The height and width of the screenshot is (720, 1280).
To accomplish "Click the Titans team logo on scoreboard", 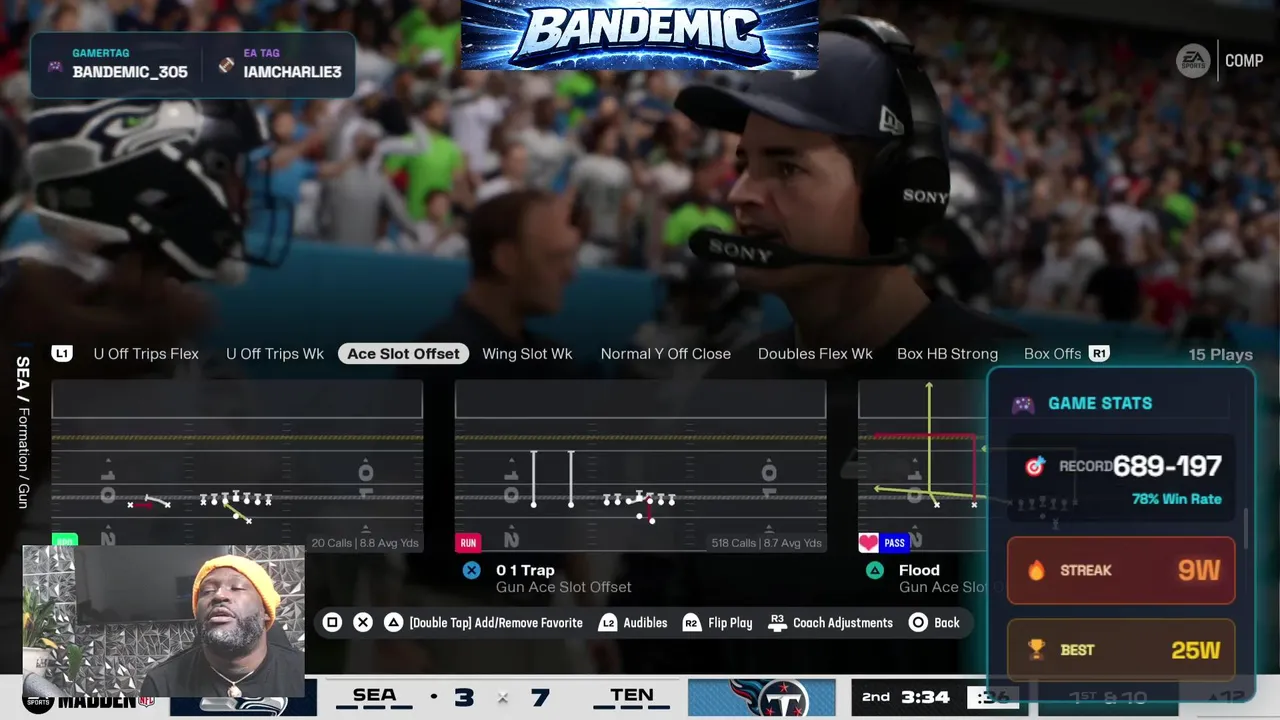I will pos(762,698).
